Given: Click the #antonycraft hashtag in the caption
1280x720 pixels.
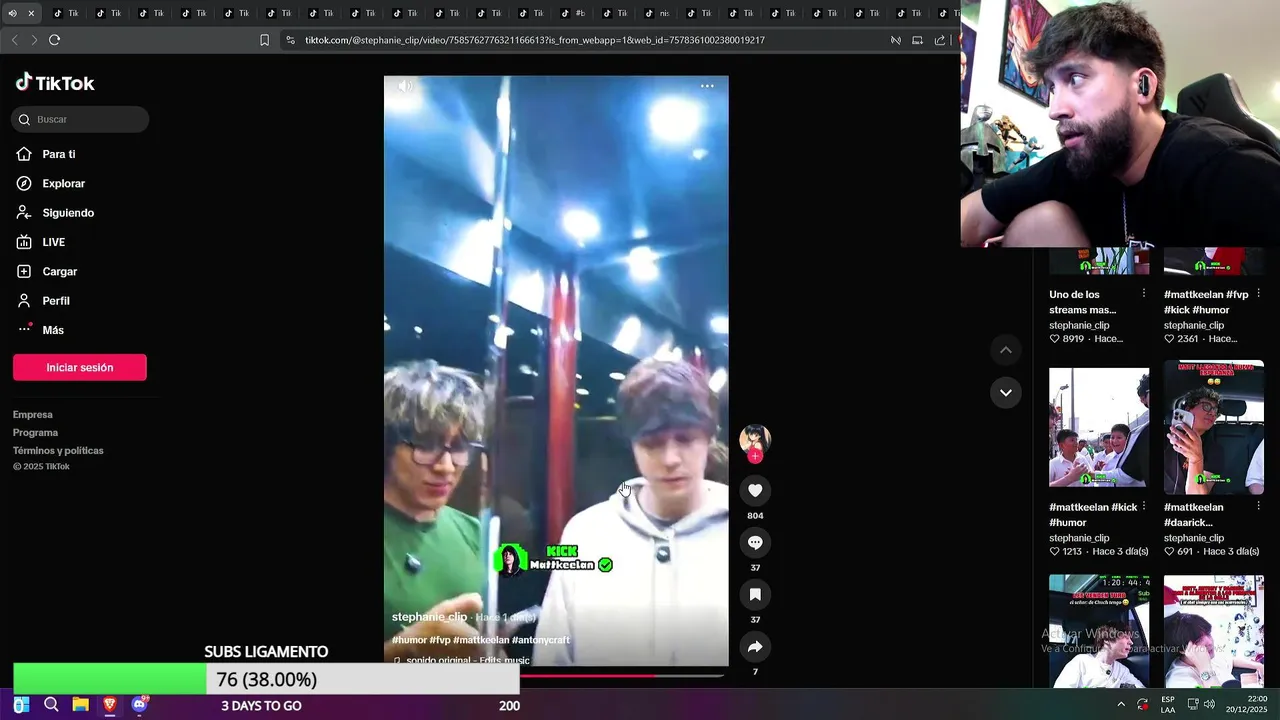Looking at the screenshot, I should [540, 640].
